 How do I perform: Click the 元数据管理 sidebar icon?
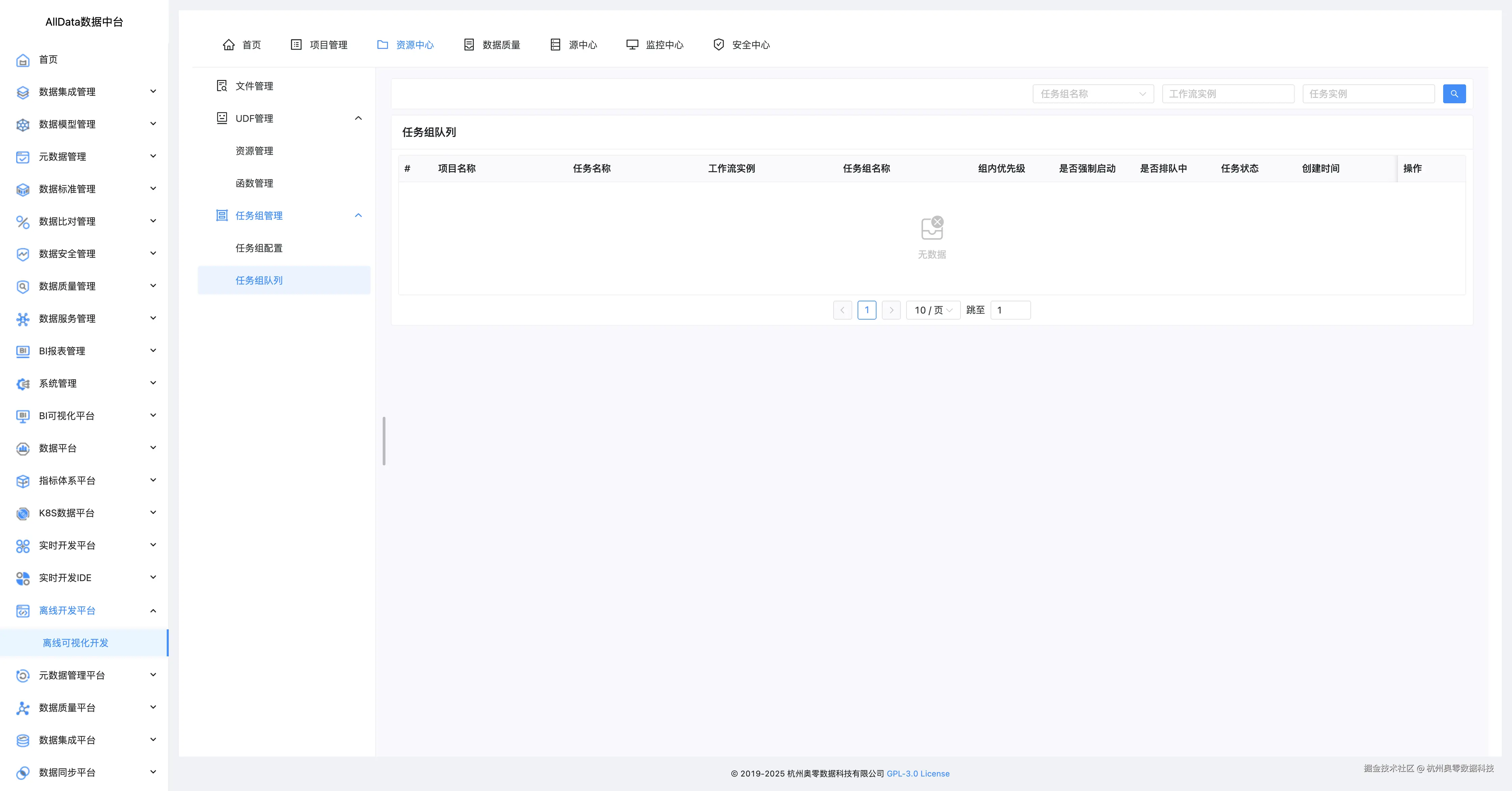[22, 157]
